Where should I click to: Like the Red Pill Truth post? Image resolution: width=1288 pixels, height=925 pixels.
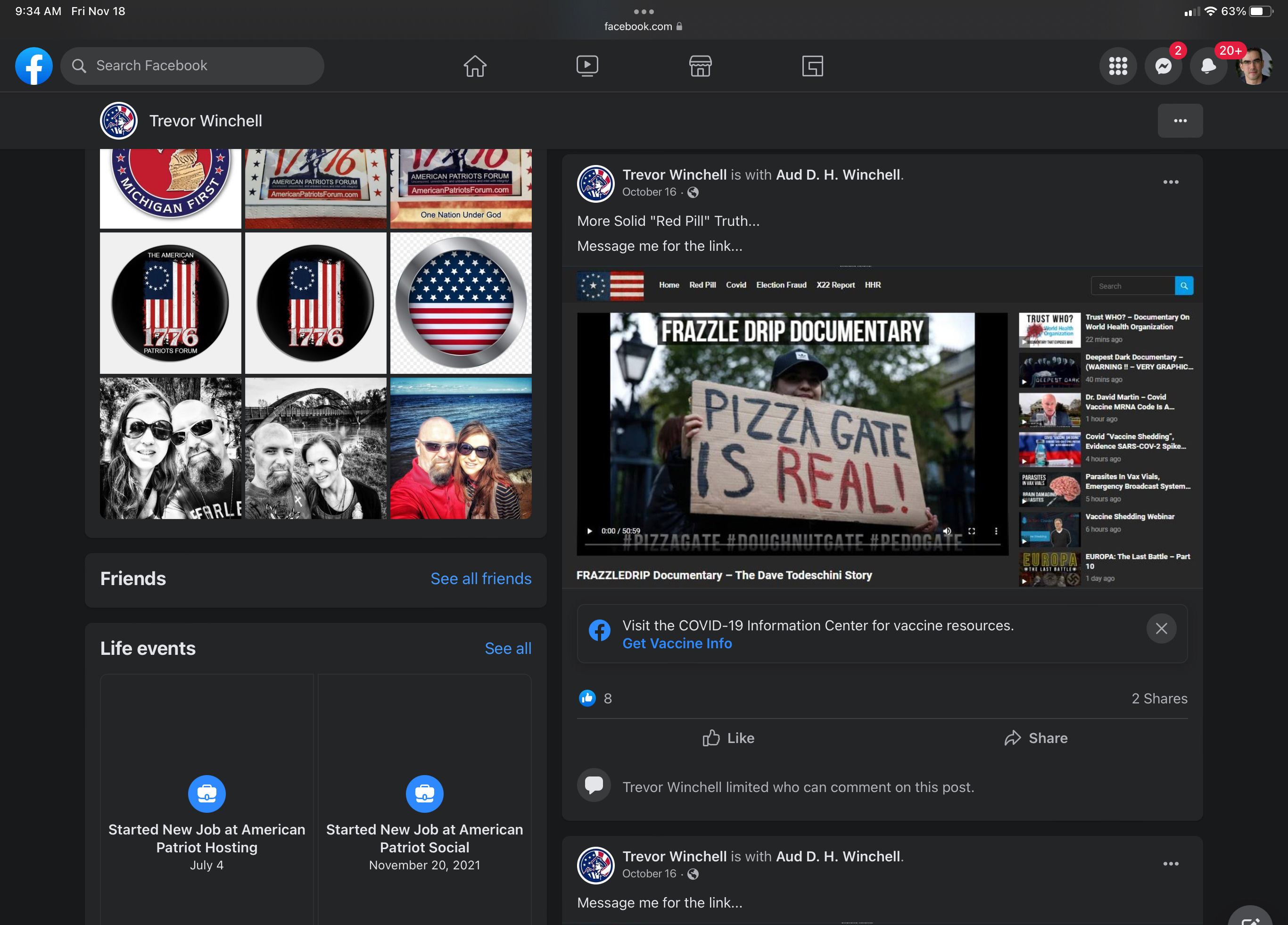pos(728,738)
